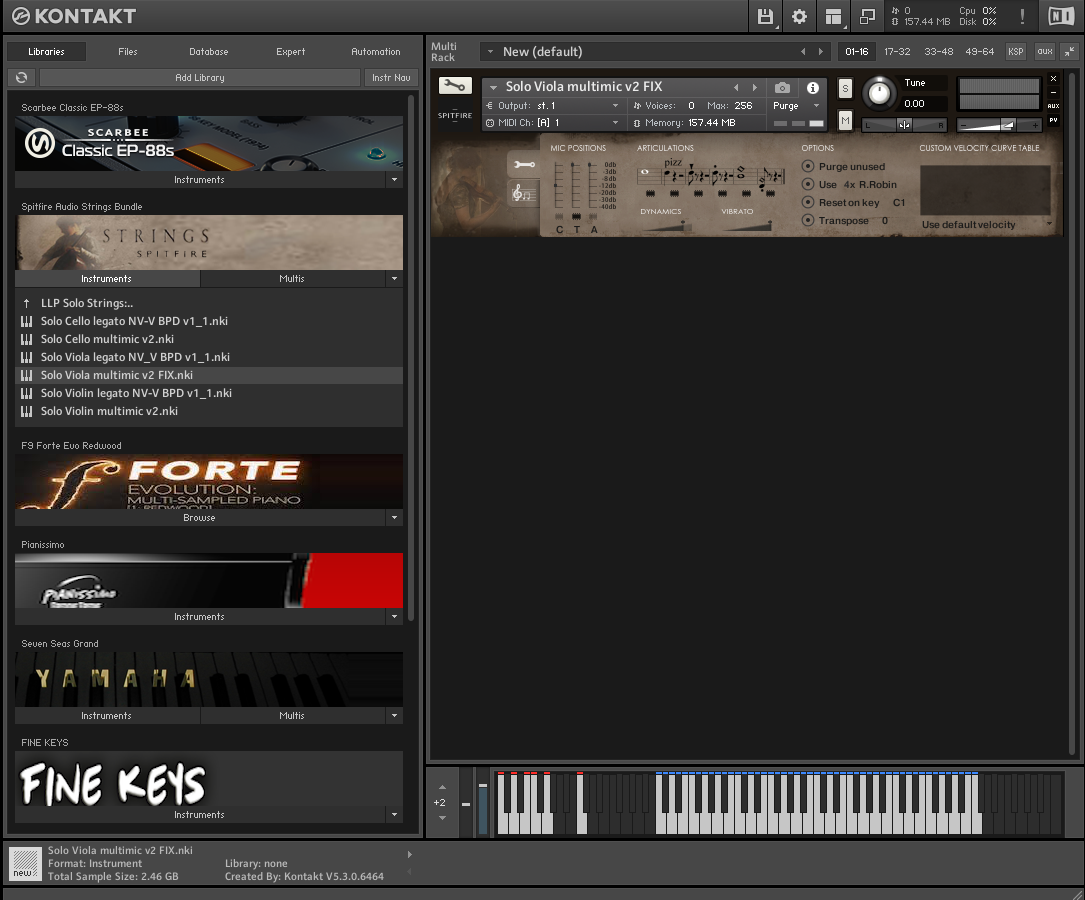Click instrument snapshot camera icon

[x=782, y=87]
